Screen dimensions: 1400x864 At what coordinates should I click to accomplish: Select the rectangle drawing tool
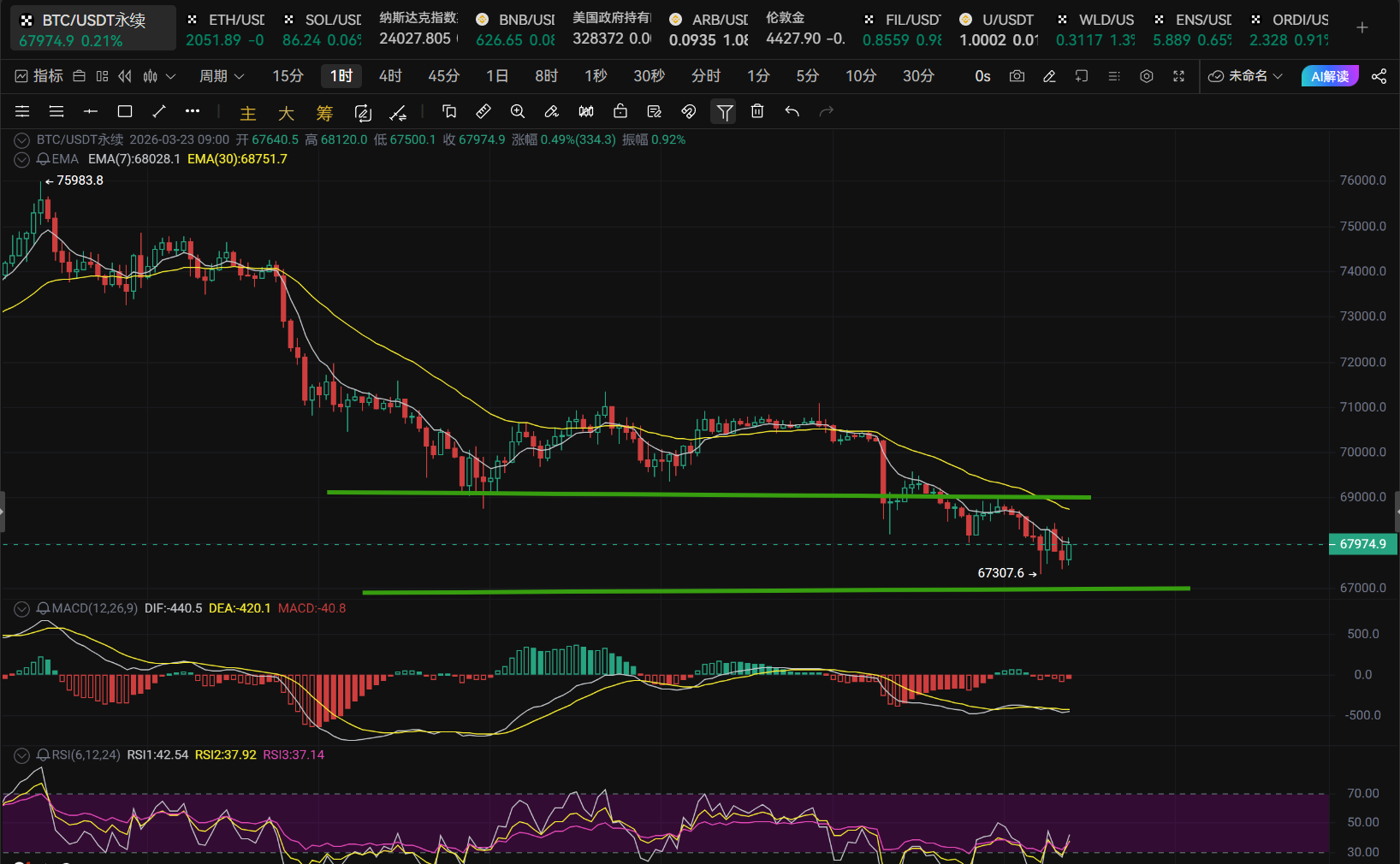tap(125, 111)
